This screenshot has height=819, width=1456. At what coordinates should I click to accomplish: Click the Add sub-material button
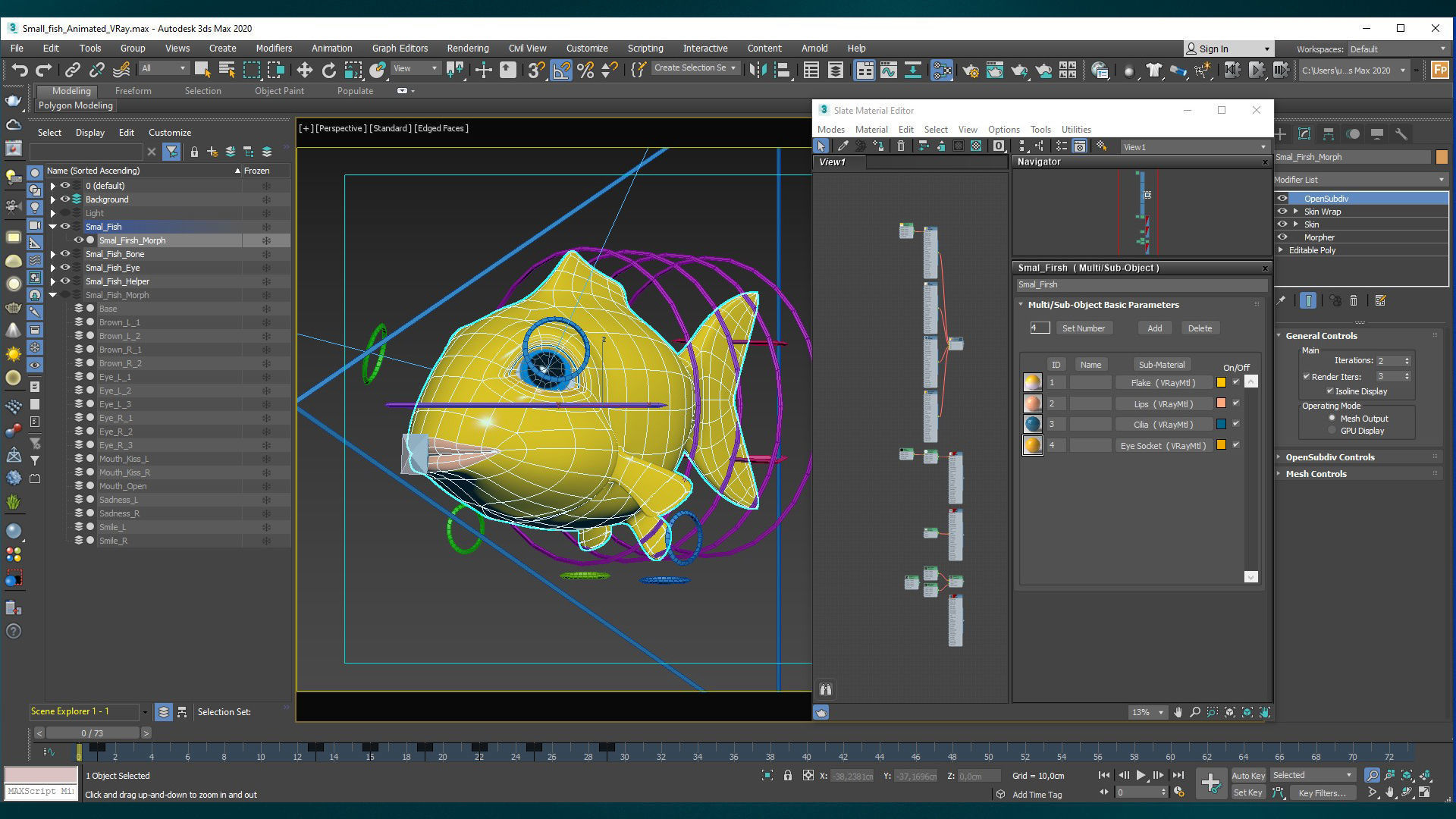coord(1154,328)
